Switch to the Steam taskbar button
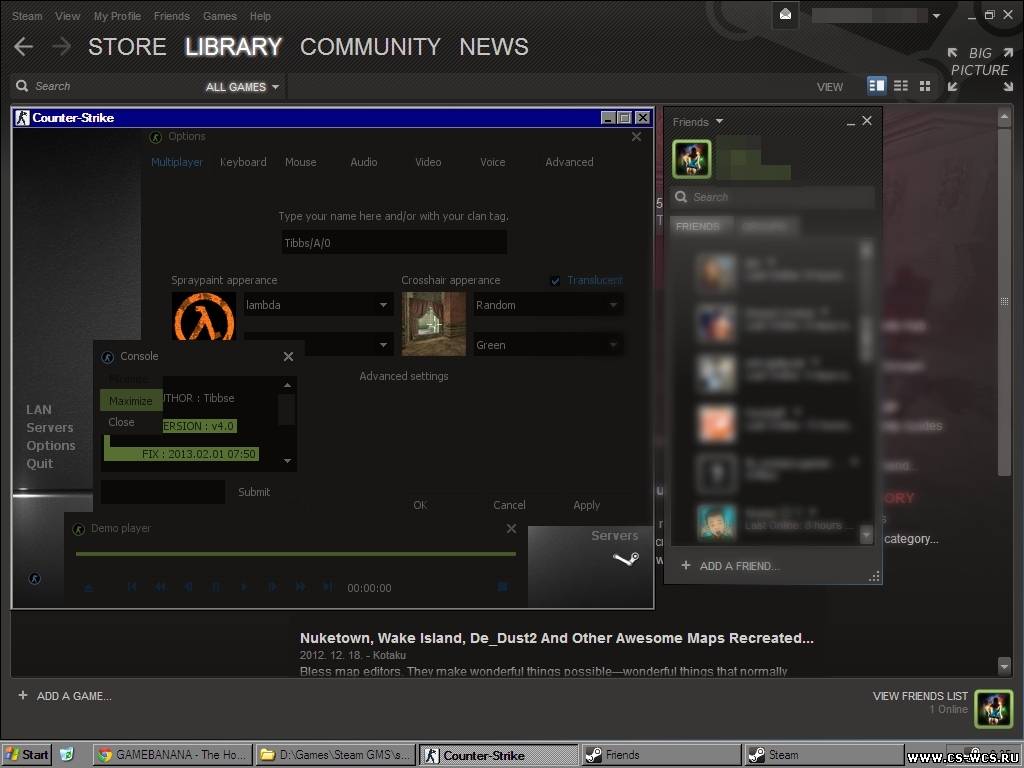 tap(824, 755)
